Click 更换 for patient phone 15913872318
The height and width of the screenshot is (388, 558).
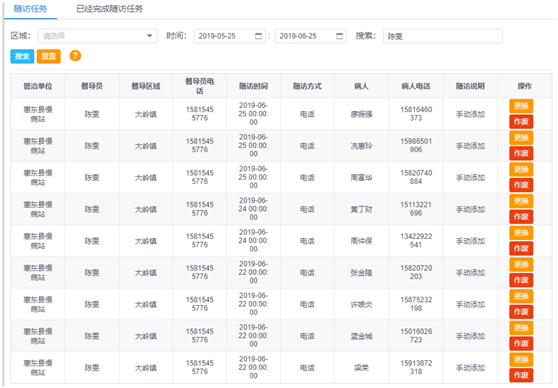(521, 359)
